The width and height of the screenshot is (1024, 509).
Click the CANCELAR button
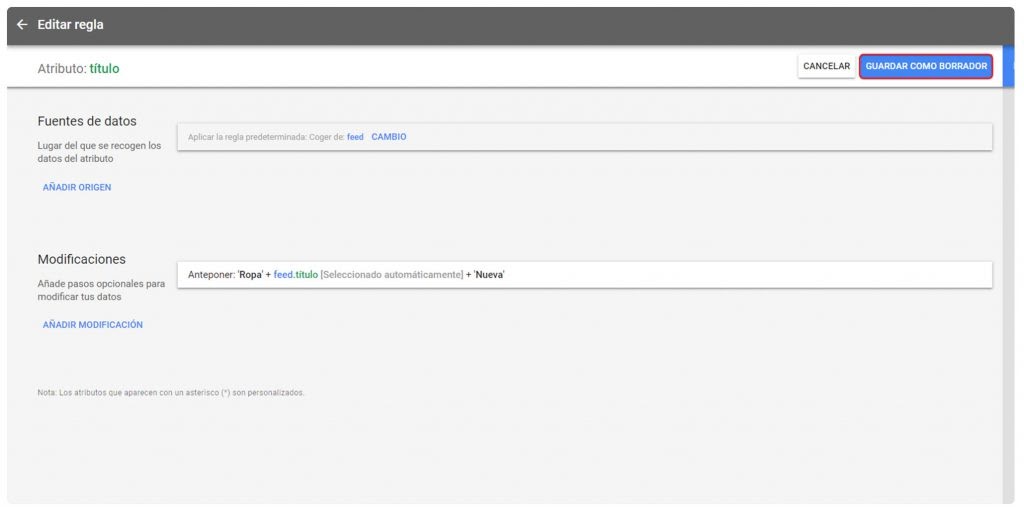pos(826,67)
